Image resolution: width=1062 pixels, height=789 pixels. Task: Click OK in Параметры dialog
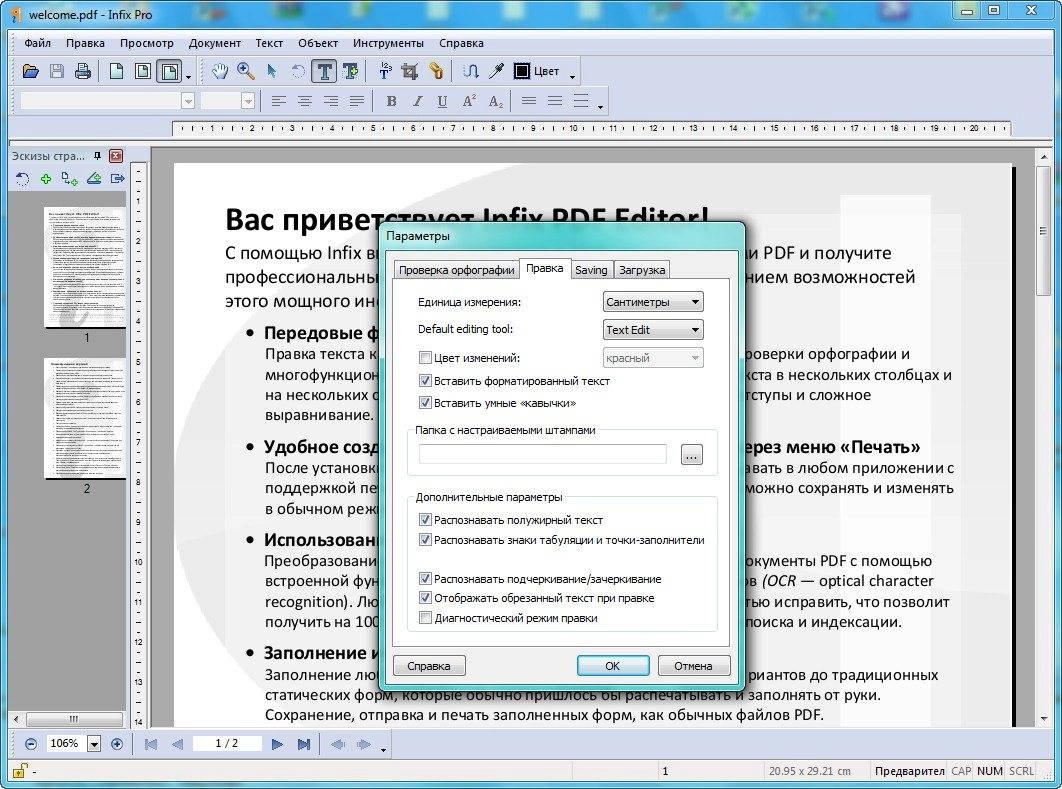(x=613, y=666)
